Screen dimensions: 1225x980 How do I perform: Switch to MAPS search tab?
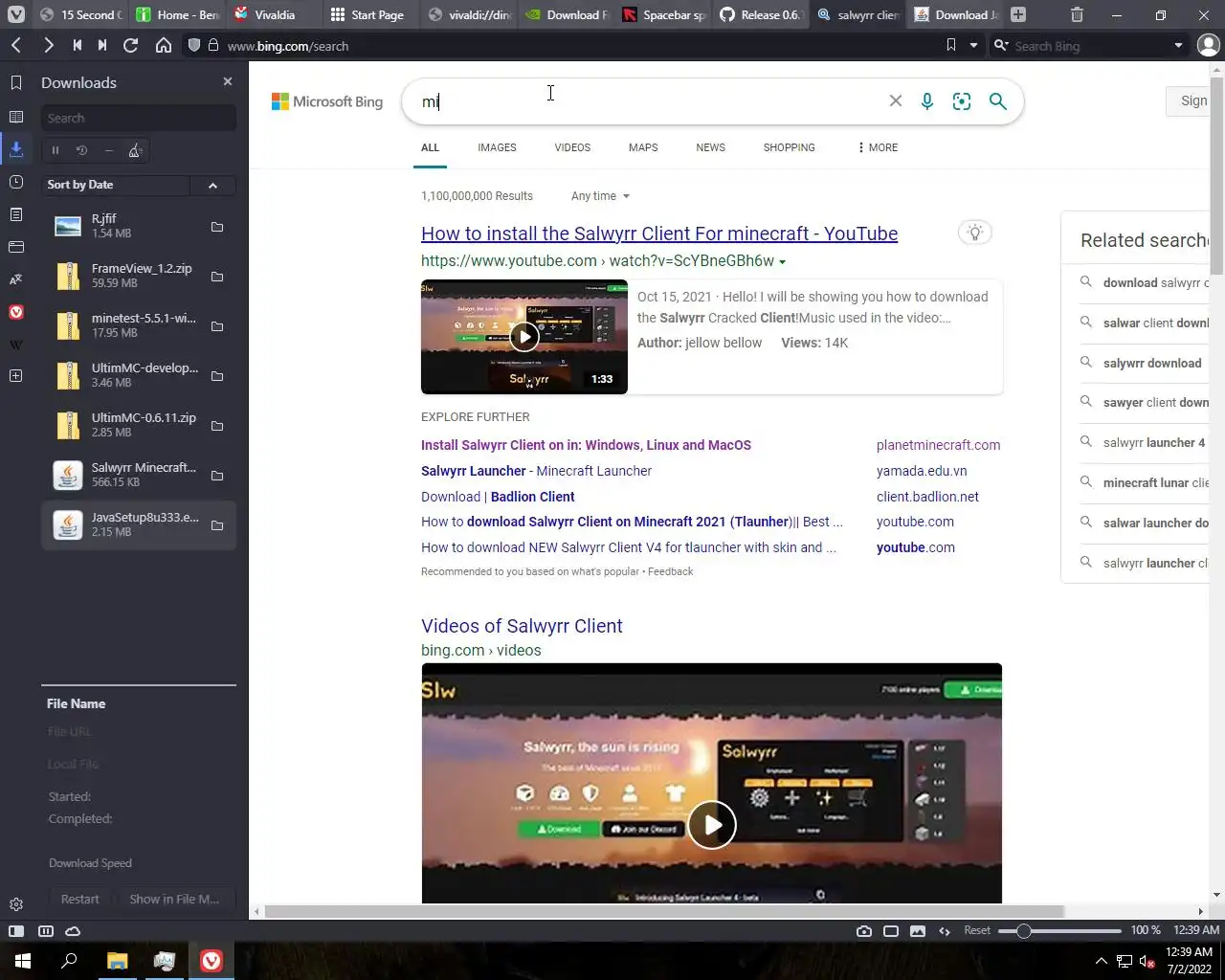(643, 147)
